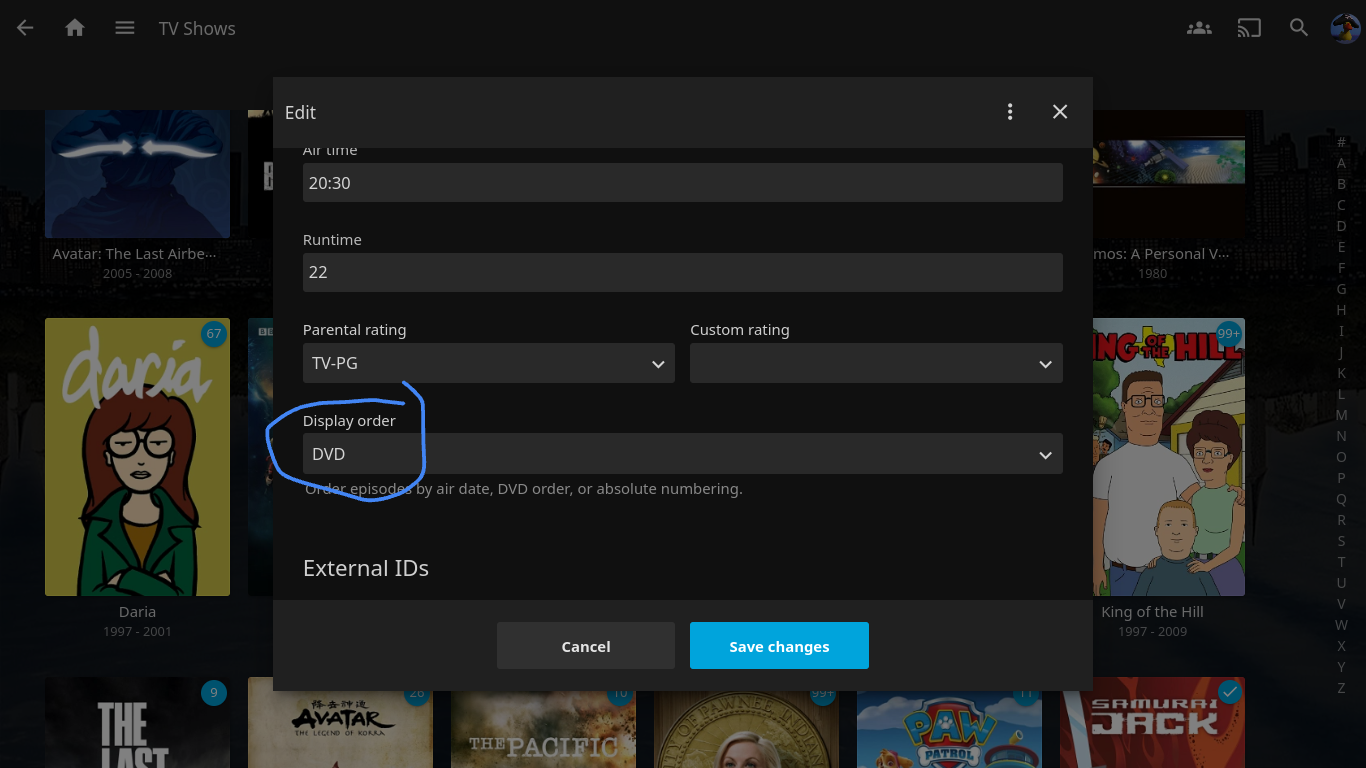Open the SyncPlay group icon
The image size is (1366, 768).
pyautogui.click(x=1199, y=28)
